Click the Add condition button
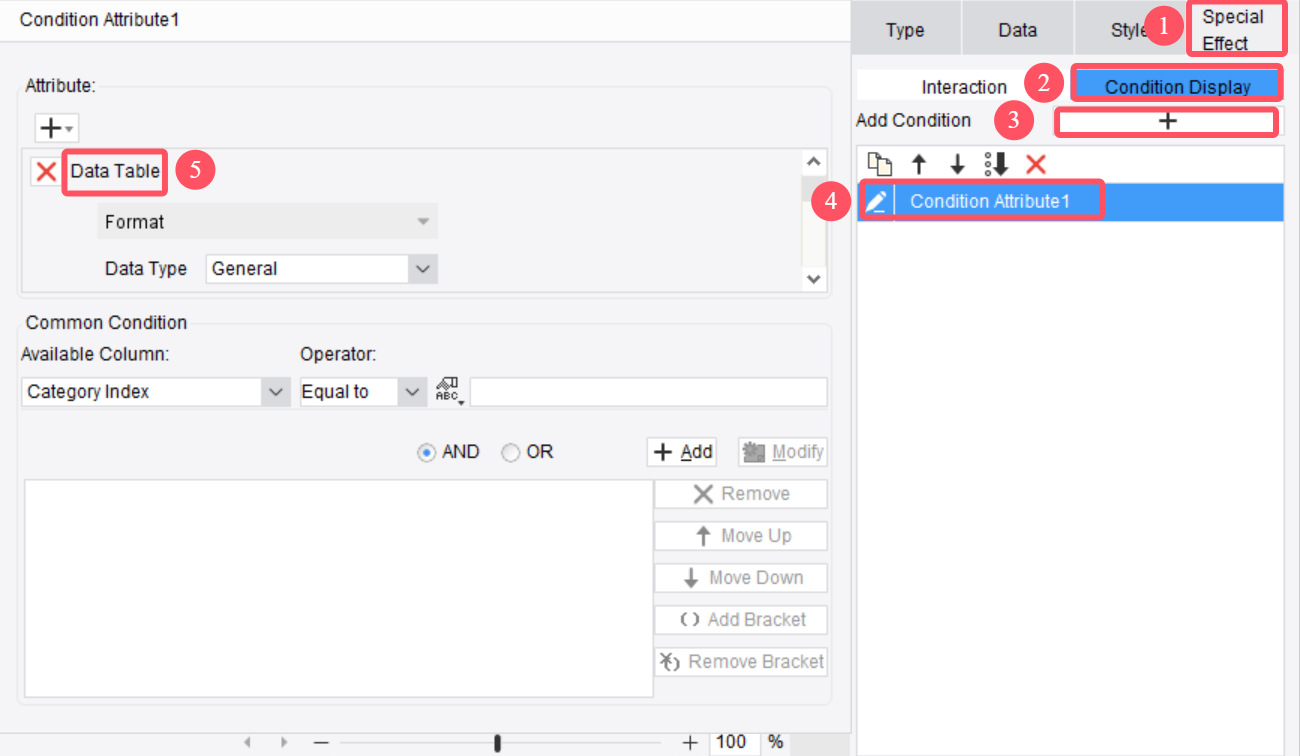The width and height of the screenshot is (1300, 756). pyautogui.click(x=683, y=452)
